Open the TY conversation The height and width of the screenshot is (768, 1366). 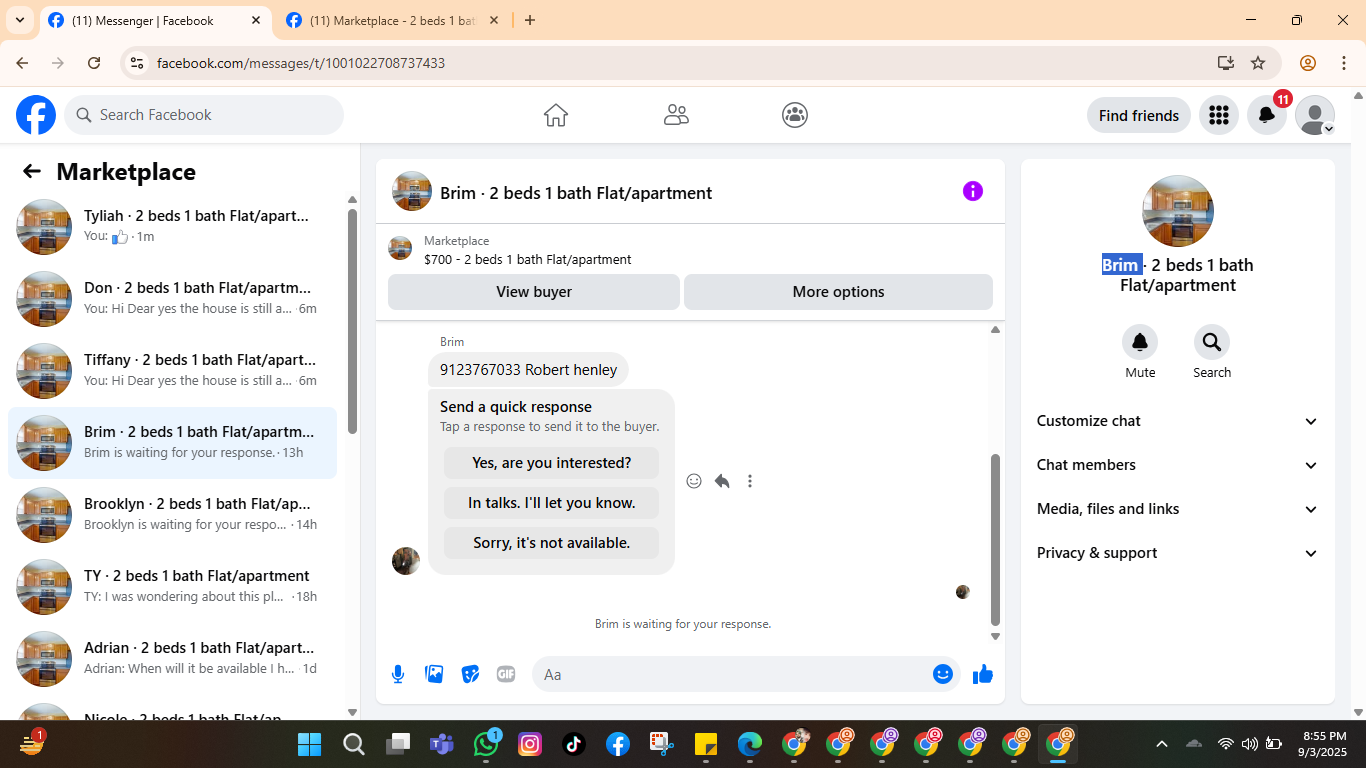coord(172,587)
